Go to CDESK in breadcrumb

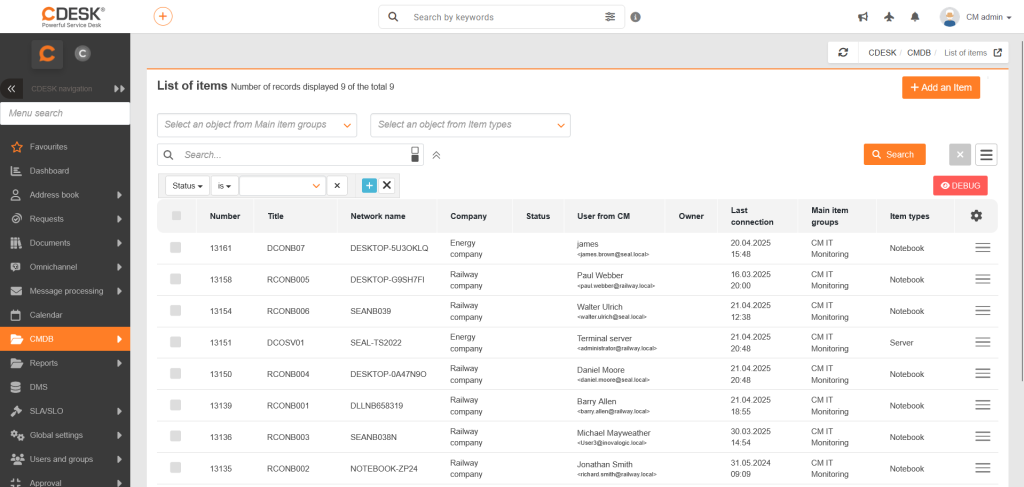pos(882,53)
